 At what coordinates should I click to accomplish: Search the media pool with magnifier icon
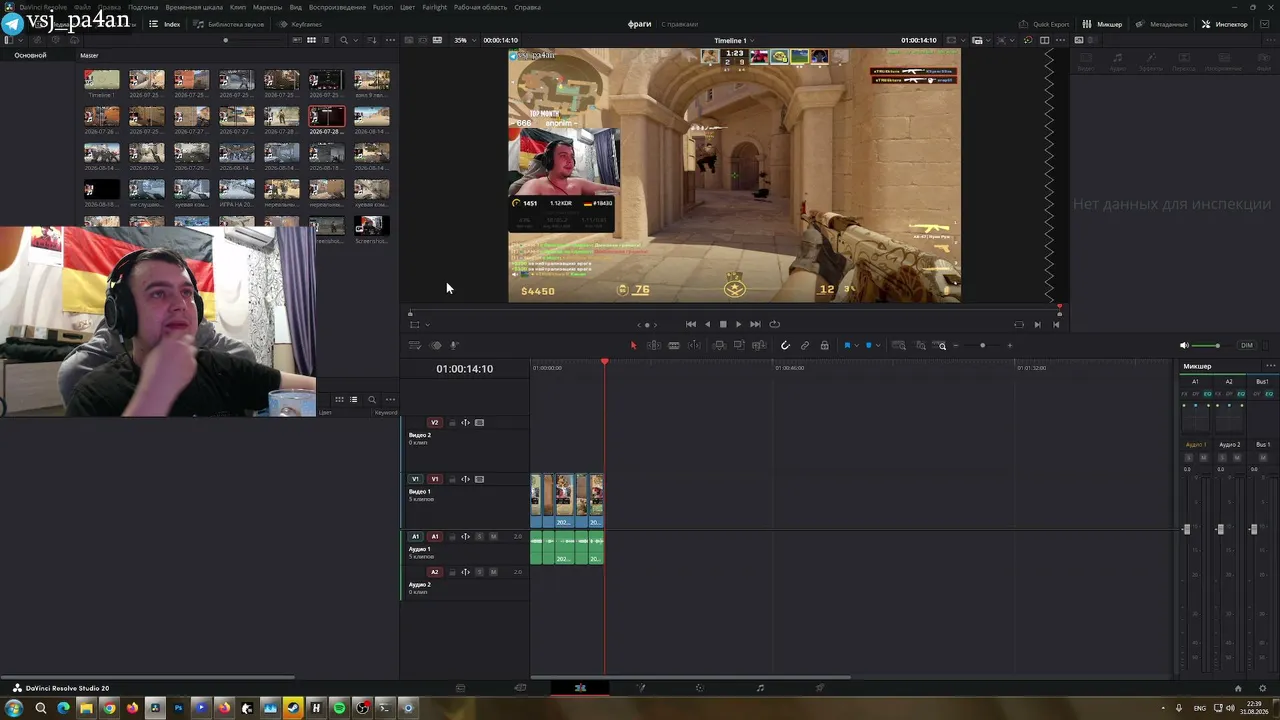click(344, 40)
